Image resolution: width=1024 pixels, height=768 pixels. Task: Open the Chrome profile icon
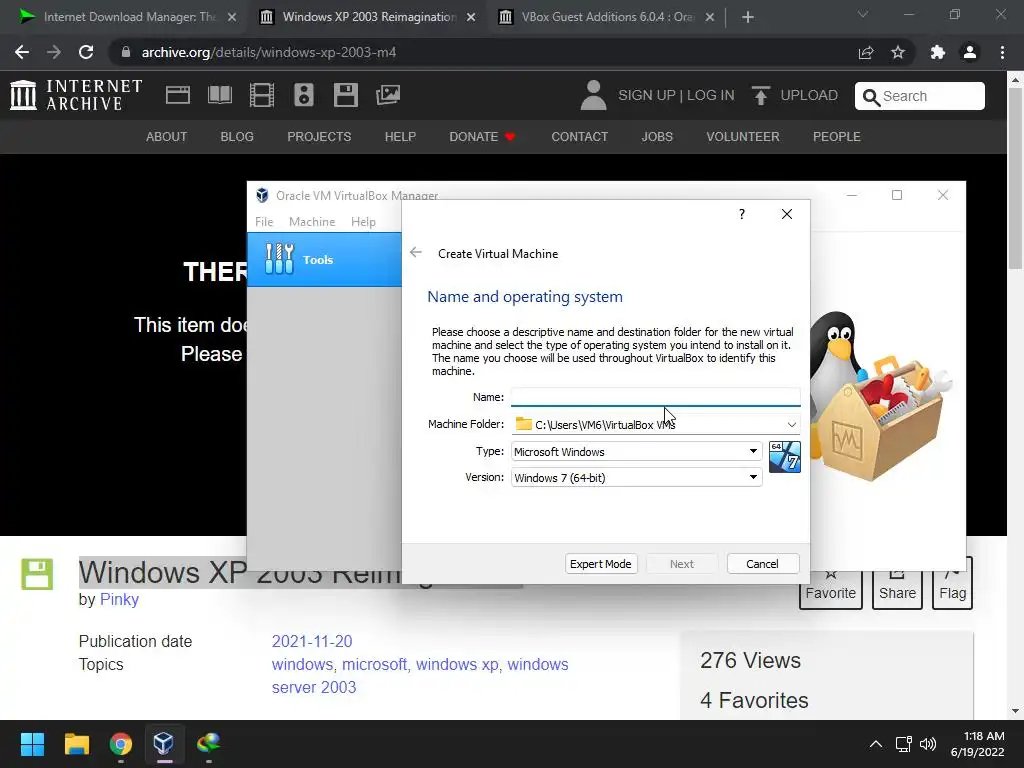[x=970, y=52]
